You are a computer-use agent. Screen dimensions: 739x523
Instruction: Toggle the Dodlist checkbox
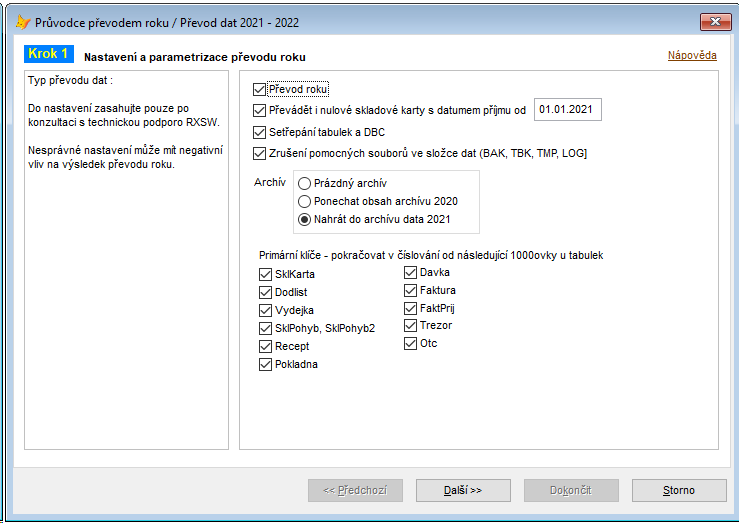(x=265, y=292)
